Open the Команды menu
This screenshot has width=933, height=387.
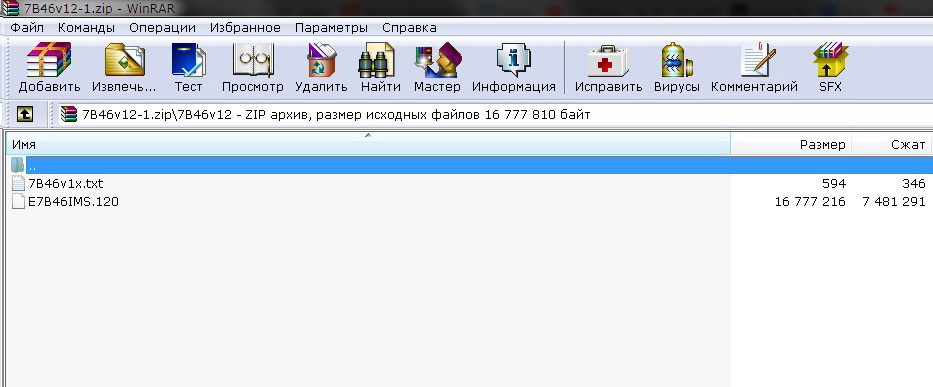pyautogui.click(x=86, y=28)
